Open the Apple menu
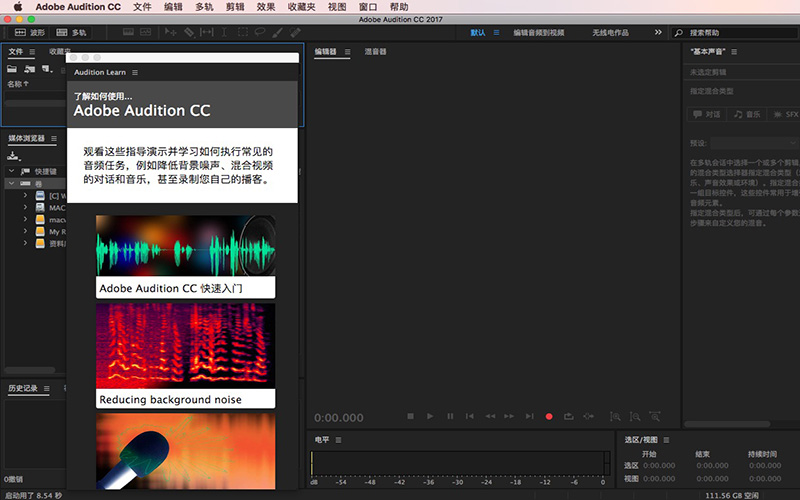 pos(18,7)
